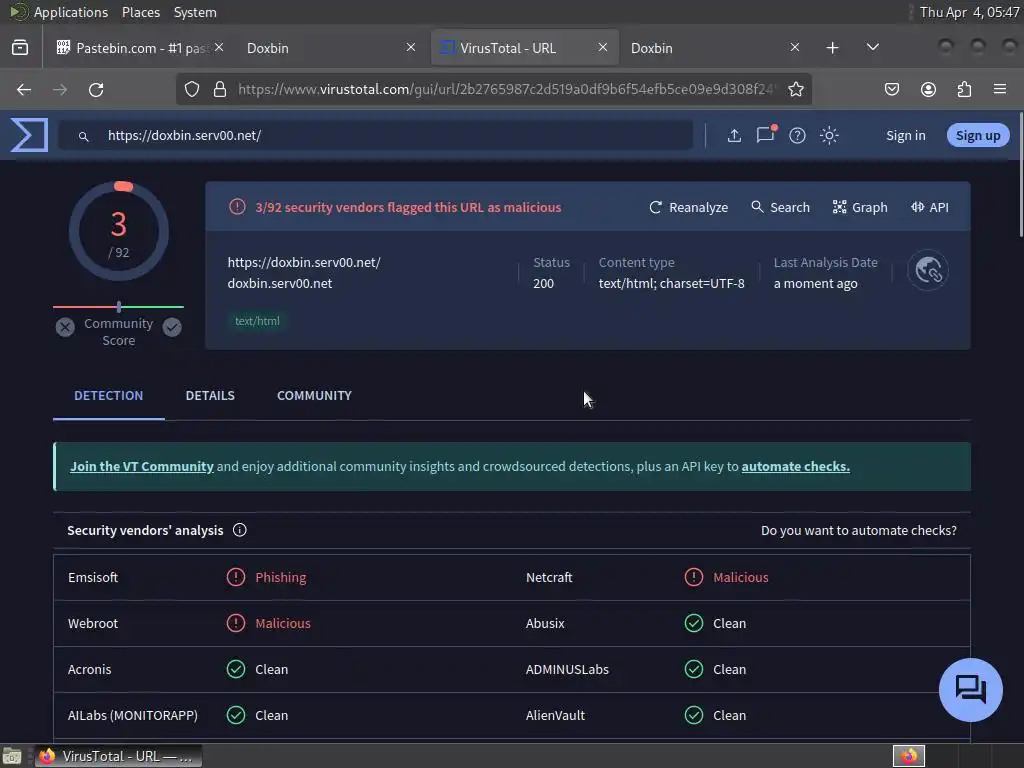Click the AILabs (MONITORAPP) Clean check icon
The image size is (1024, 768).
236,715
